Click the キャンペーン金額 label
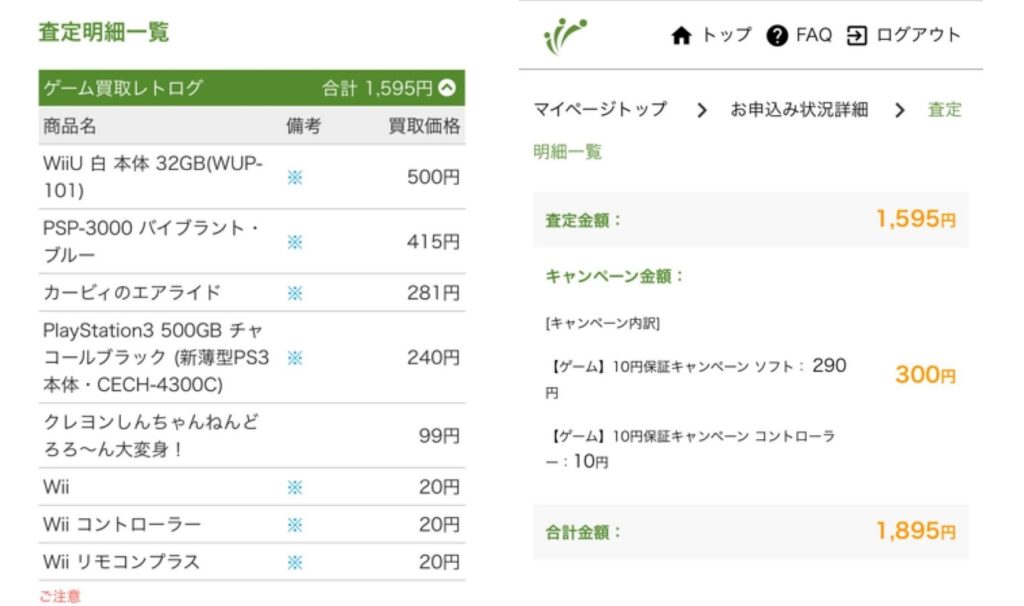 coord(614,276)
